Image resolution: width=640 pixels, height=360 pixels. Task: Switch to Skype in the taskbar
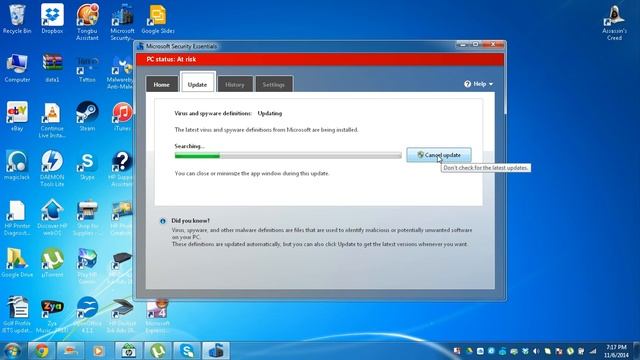[187, 351]
